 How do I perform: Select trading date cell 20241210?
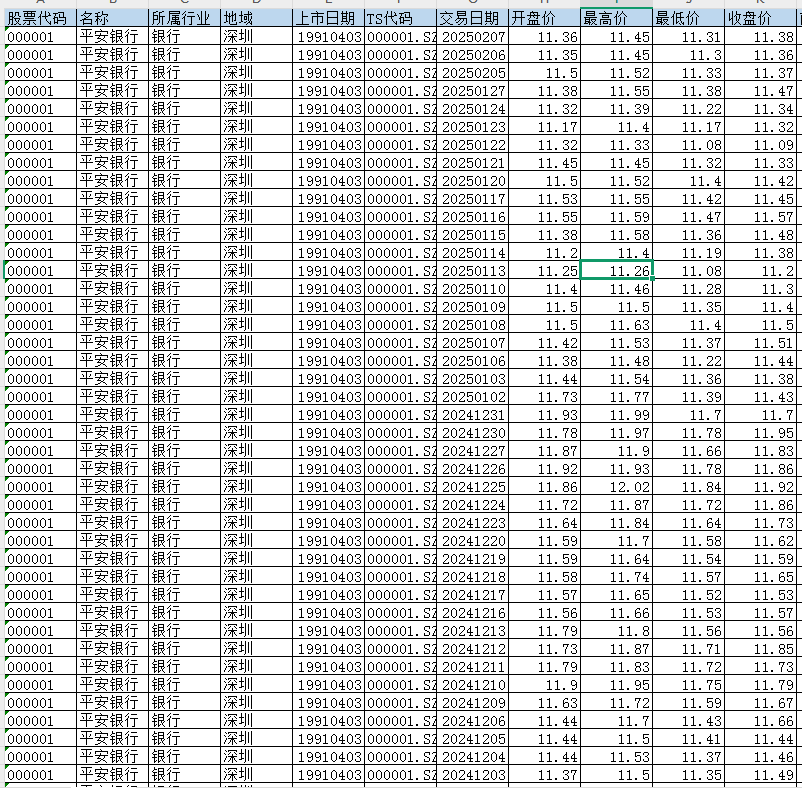click(473, 685)
